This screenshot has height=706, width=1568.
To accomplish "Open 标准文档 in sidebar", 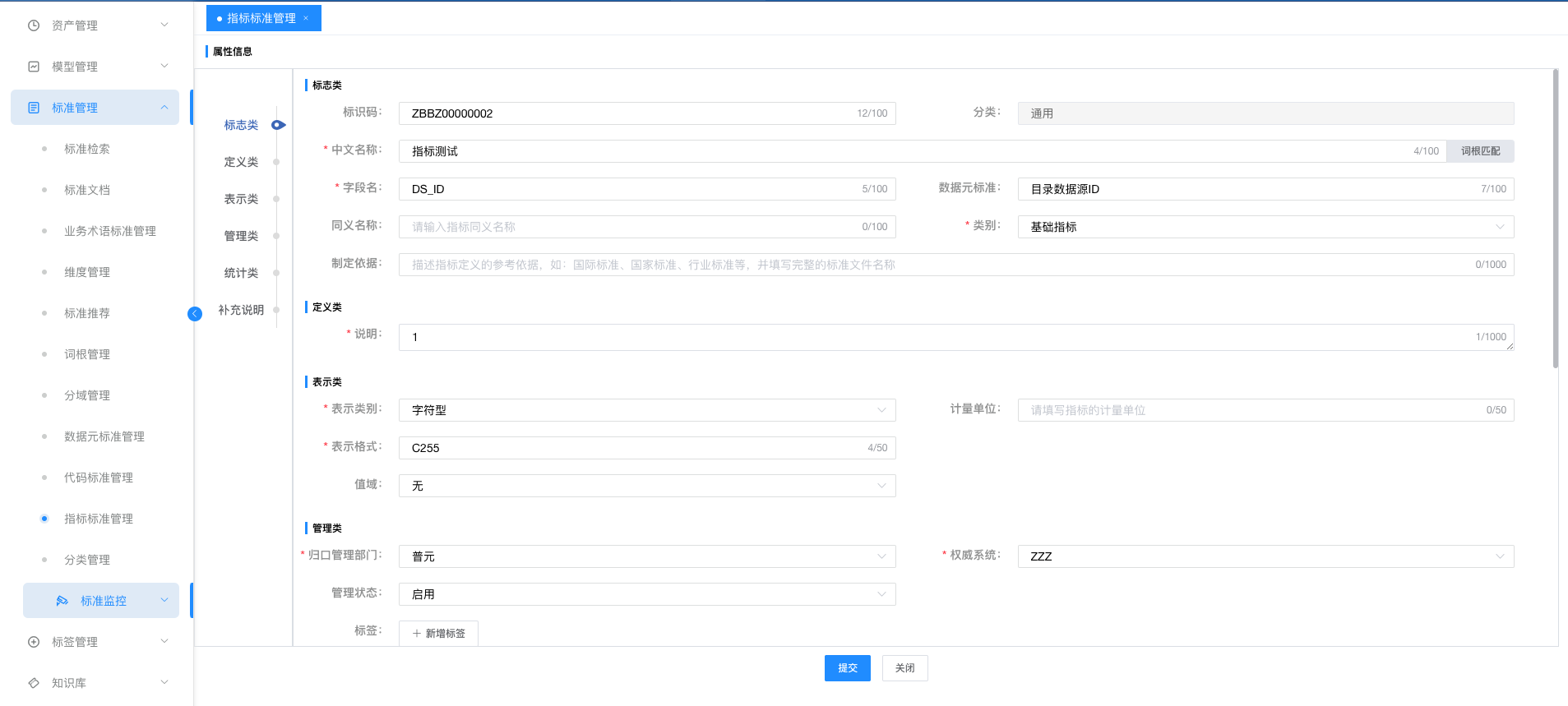I will click(x=87, y=190).
